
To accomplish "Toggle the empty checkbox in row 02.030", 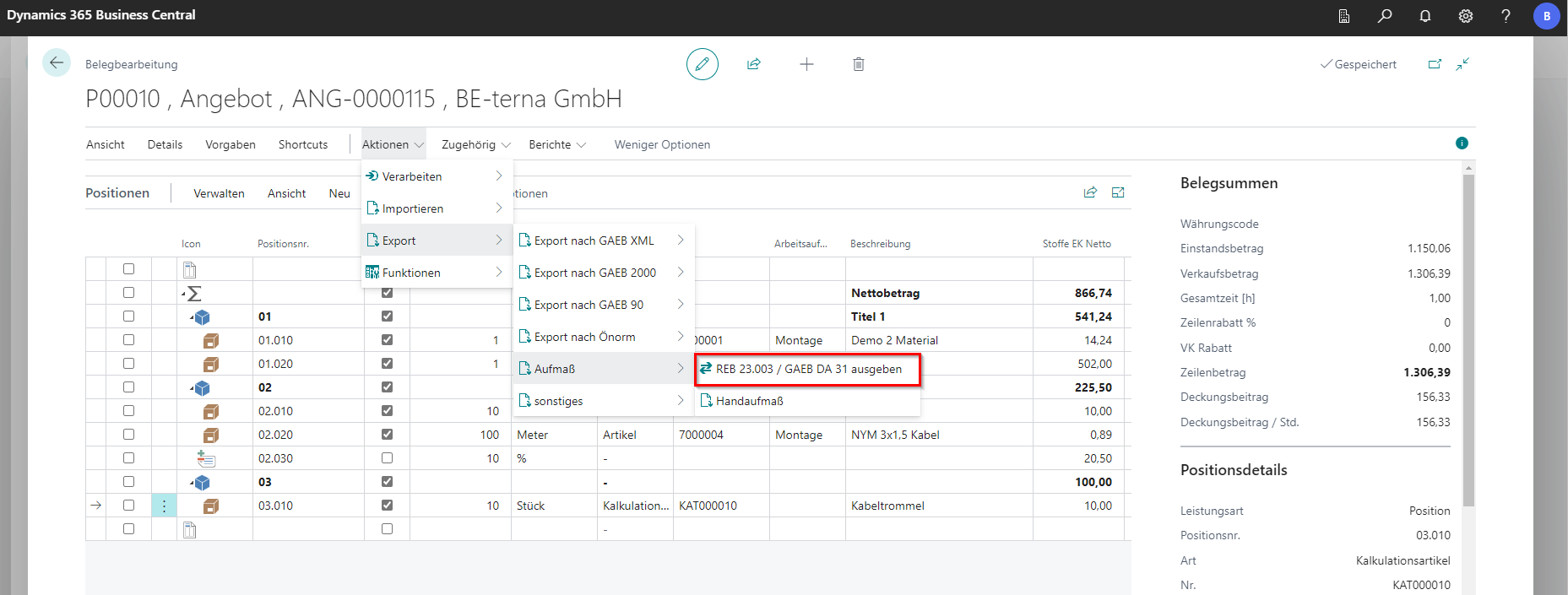I will click(x=387, y=458).
